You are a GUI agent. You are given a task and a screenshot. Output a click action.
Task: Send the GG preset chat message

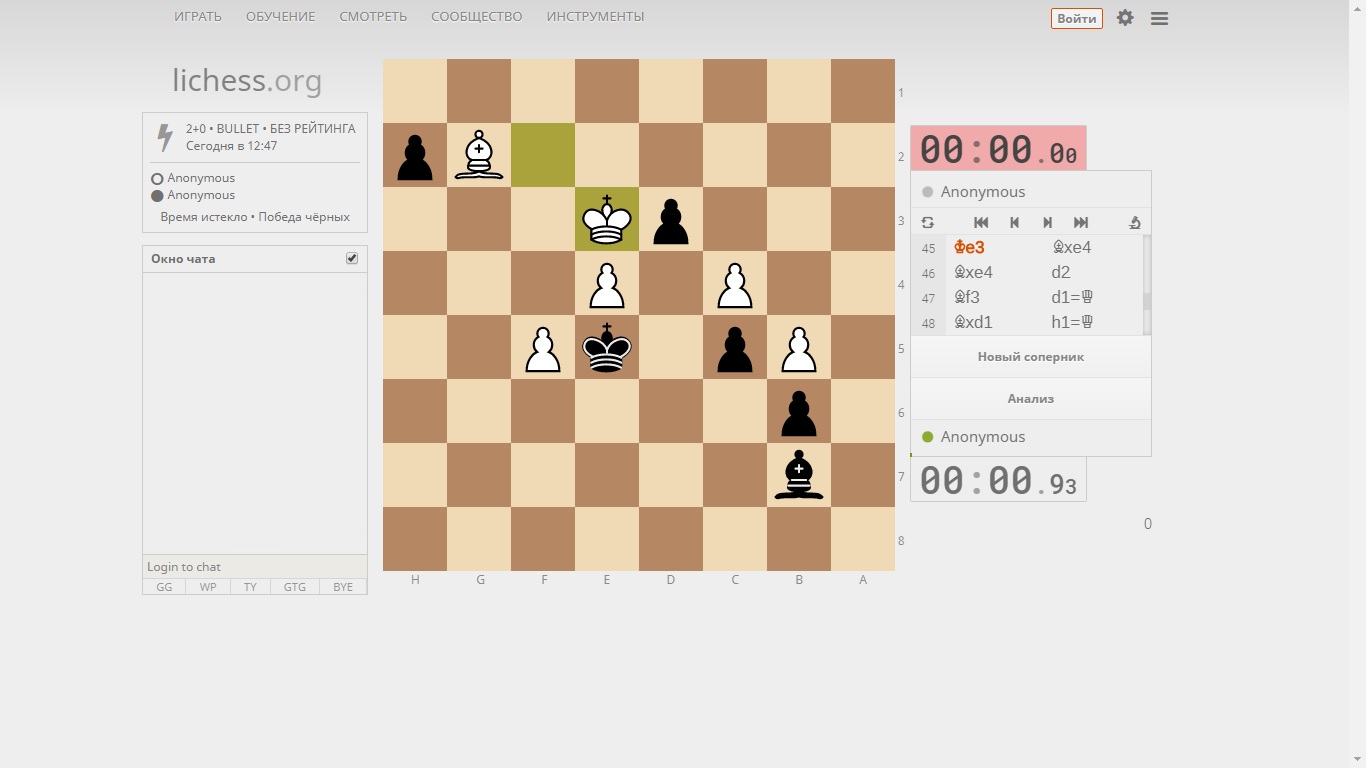(x=164, y=587)
